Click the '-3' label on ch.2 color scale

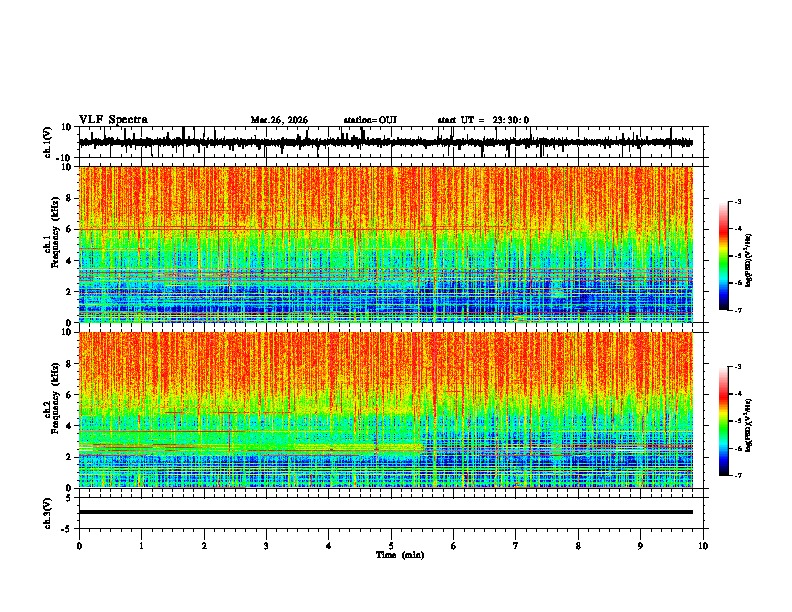point(737,367)
